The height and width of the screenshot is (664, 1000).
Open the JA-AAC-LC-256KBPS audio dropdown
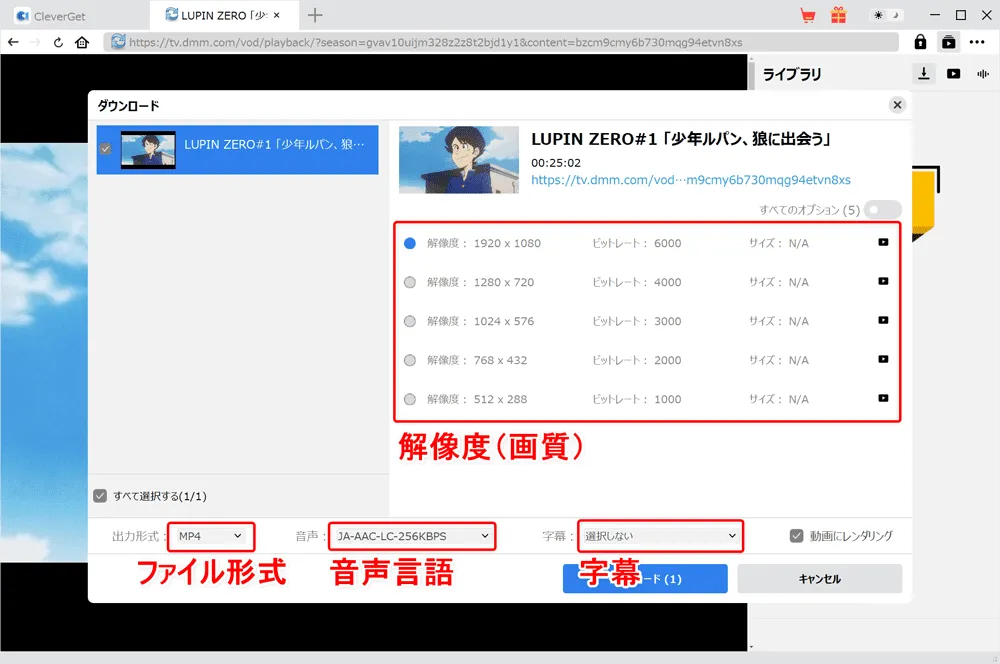tap(412, 536)
